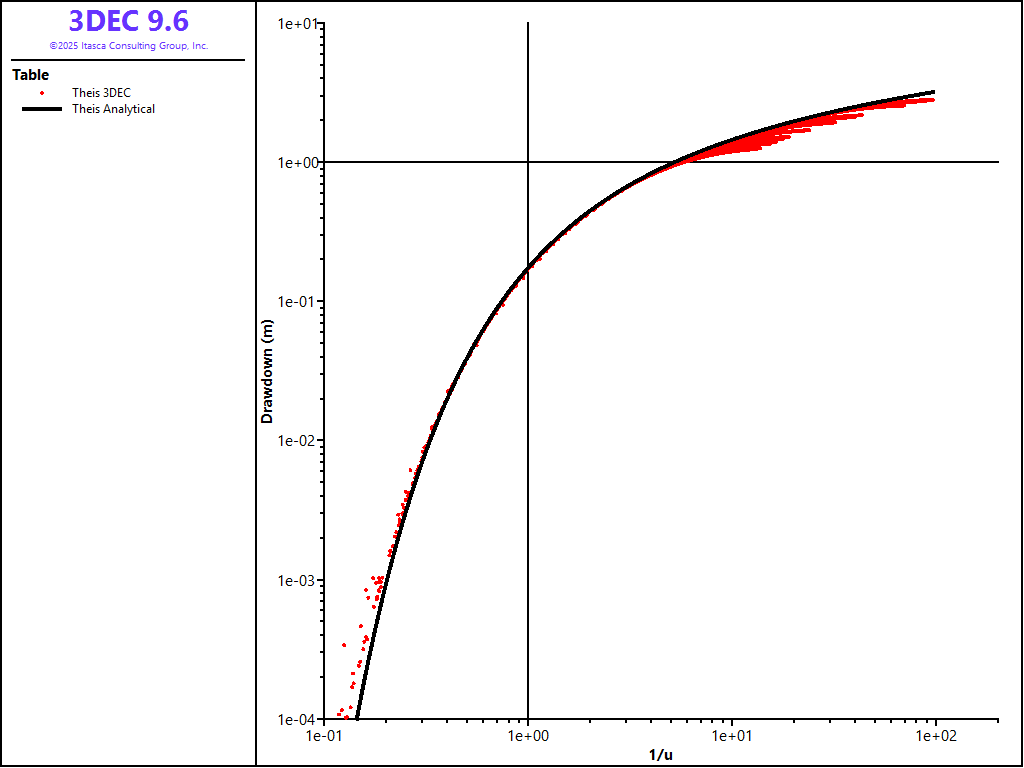Click the red dot marker for Theis 3DEC
This screenshot has width=1024, height=768.
42,93
